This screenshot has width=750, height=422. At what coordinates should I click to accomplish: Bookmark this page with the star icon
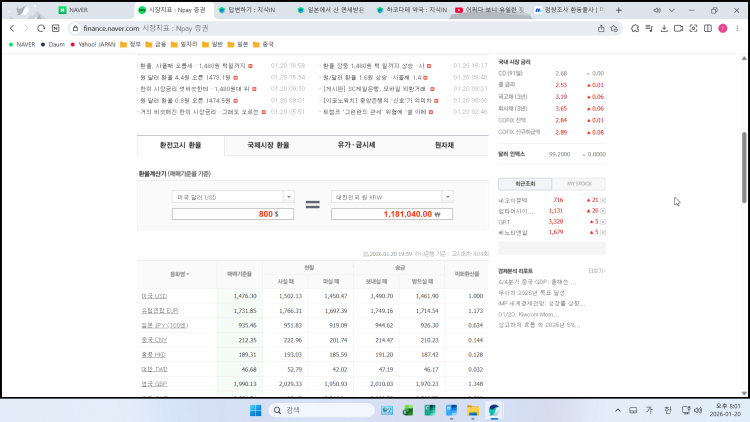coord(615,29)
